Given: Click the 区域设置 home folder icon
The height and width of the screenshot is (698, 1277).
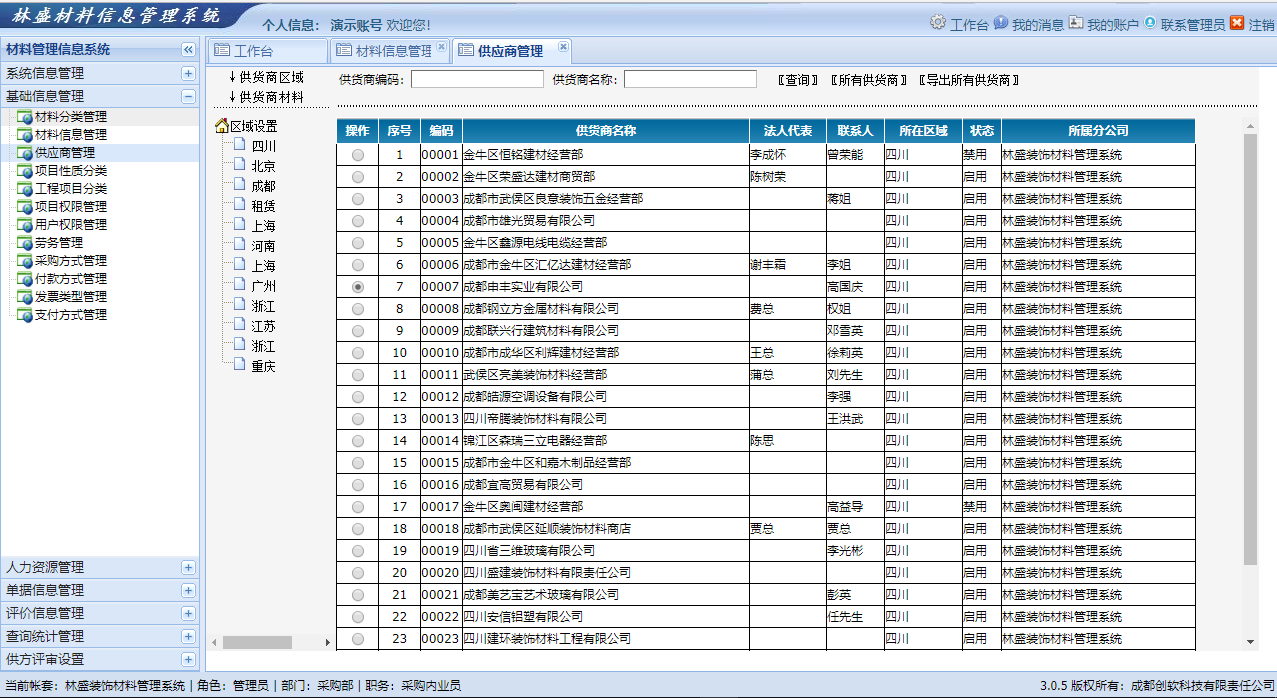Looking at the screenshot, I should [222, 126].
